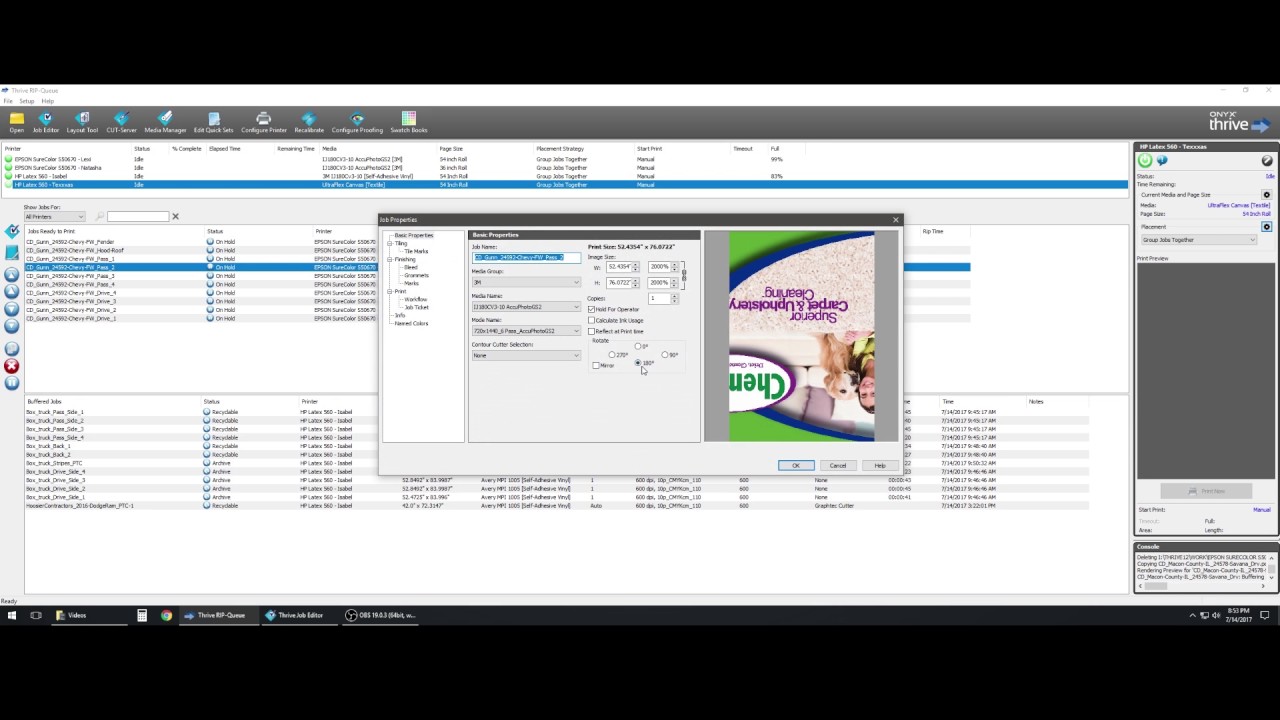
Task: Enable Calculate Ink Usage checkbox
Action: [592, 320]
